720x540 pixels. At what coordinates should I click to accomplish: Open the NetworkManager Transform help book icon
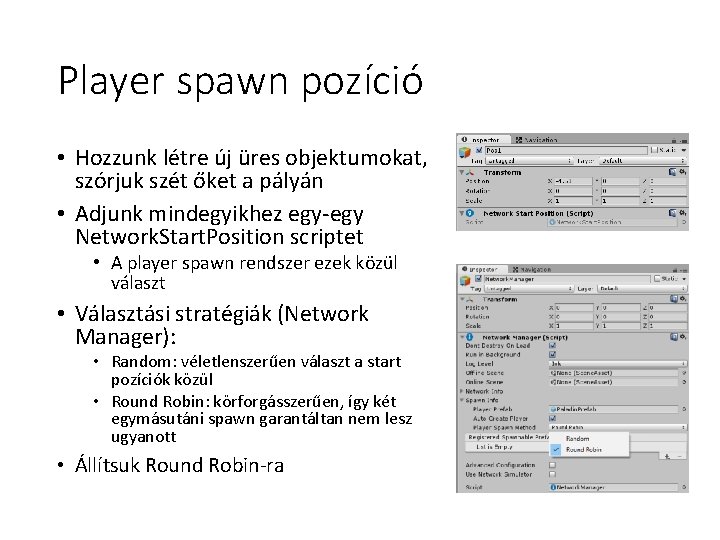coord(674,299)
